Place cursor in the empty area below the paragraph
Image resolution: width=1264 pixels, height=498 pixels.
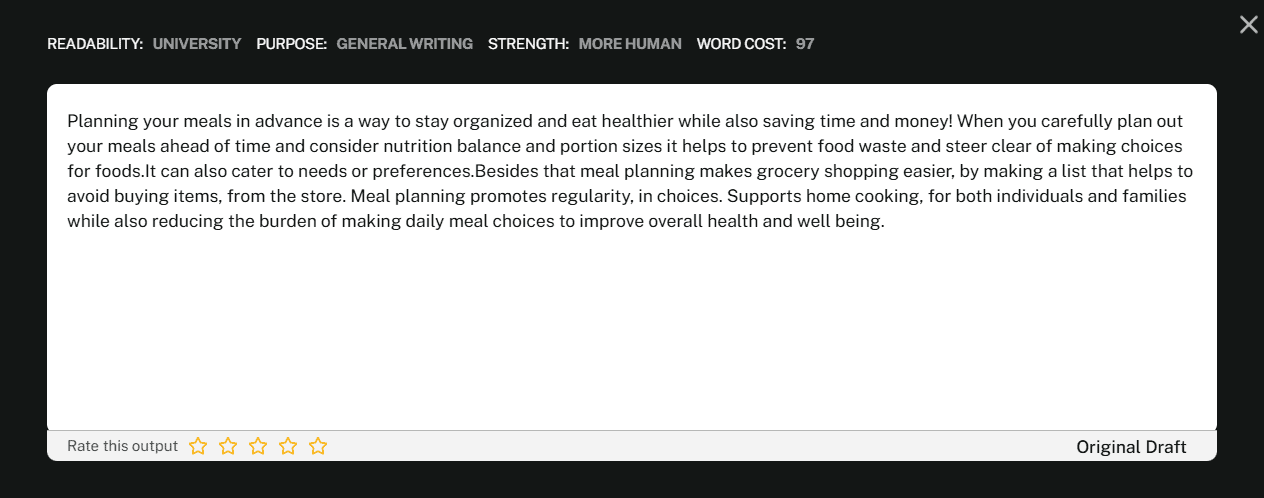click(630, 330)
